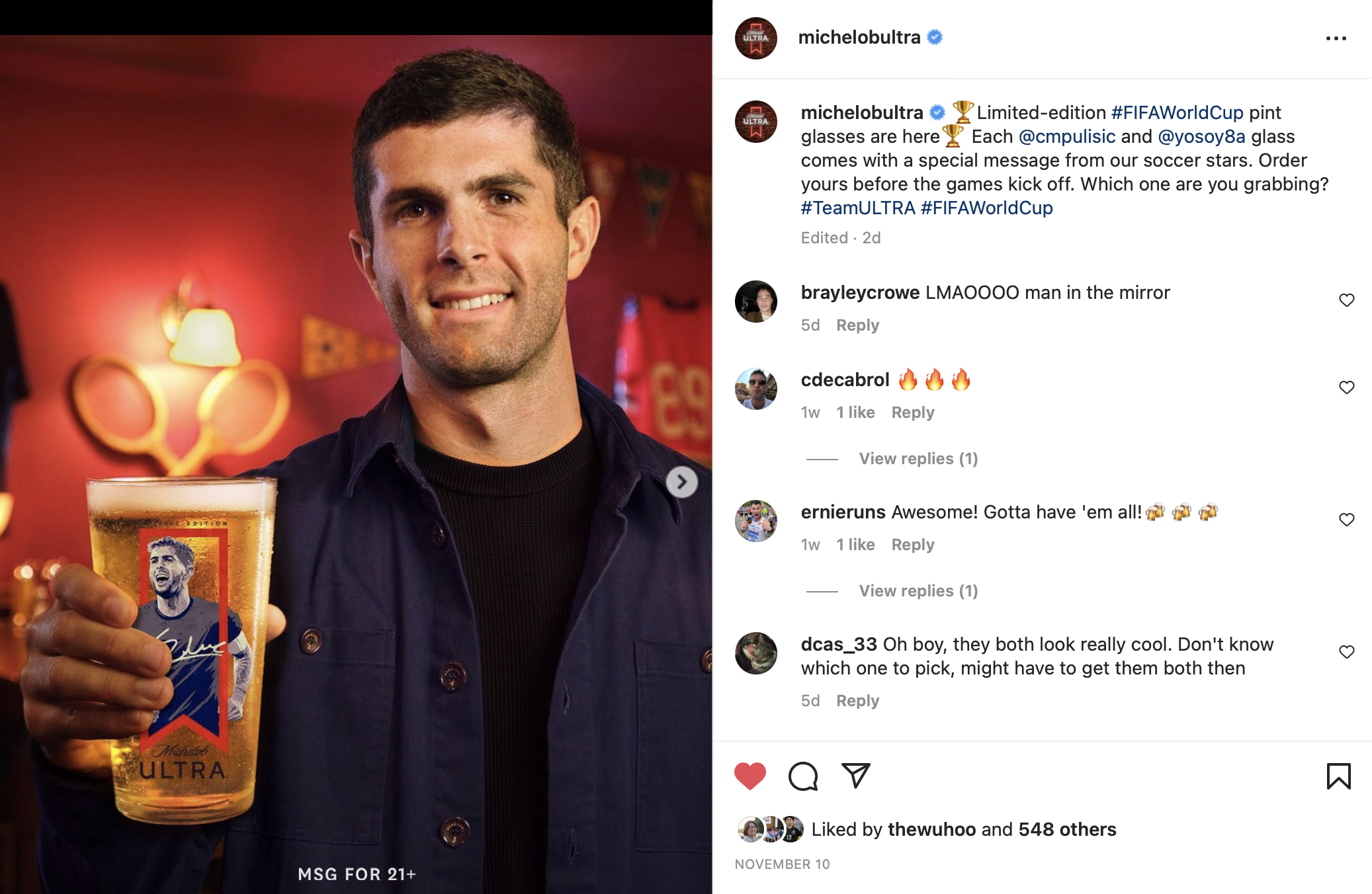Like brayleycrowe's comment
This screenshot has width=1372, height=894.
click(x=1346, y=300)
